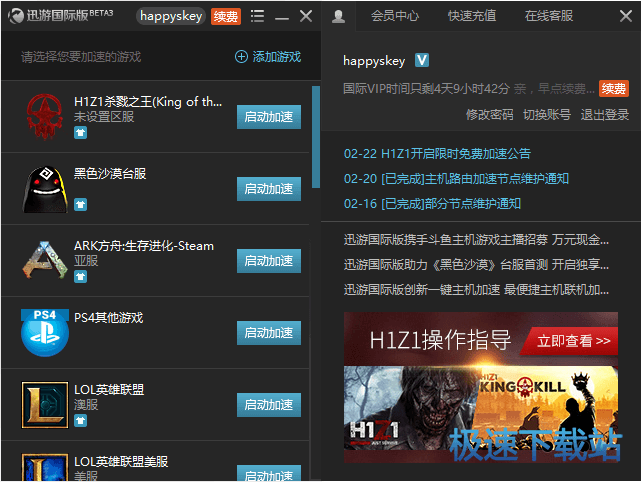
Task: Start acceleration for PS4其他游戏
Action: coord(269,333)
